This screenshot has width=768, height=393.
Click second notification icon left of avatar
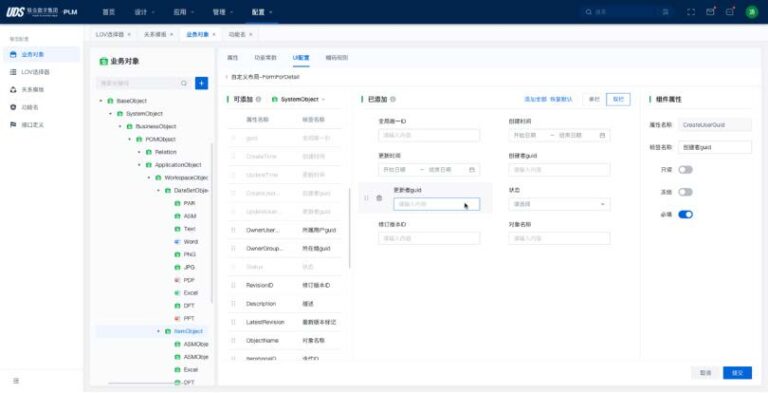pos(730,12)
